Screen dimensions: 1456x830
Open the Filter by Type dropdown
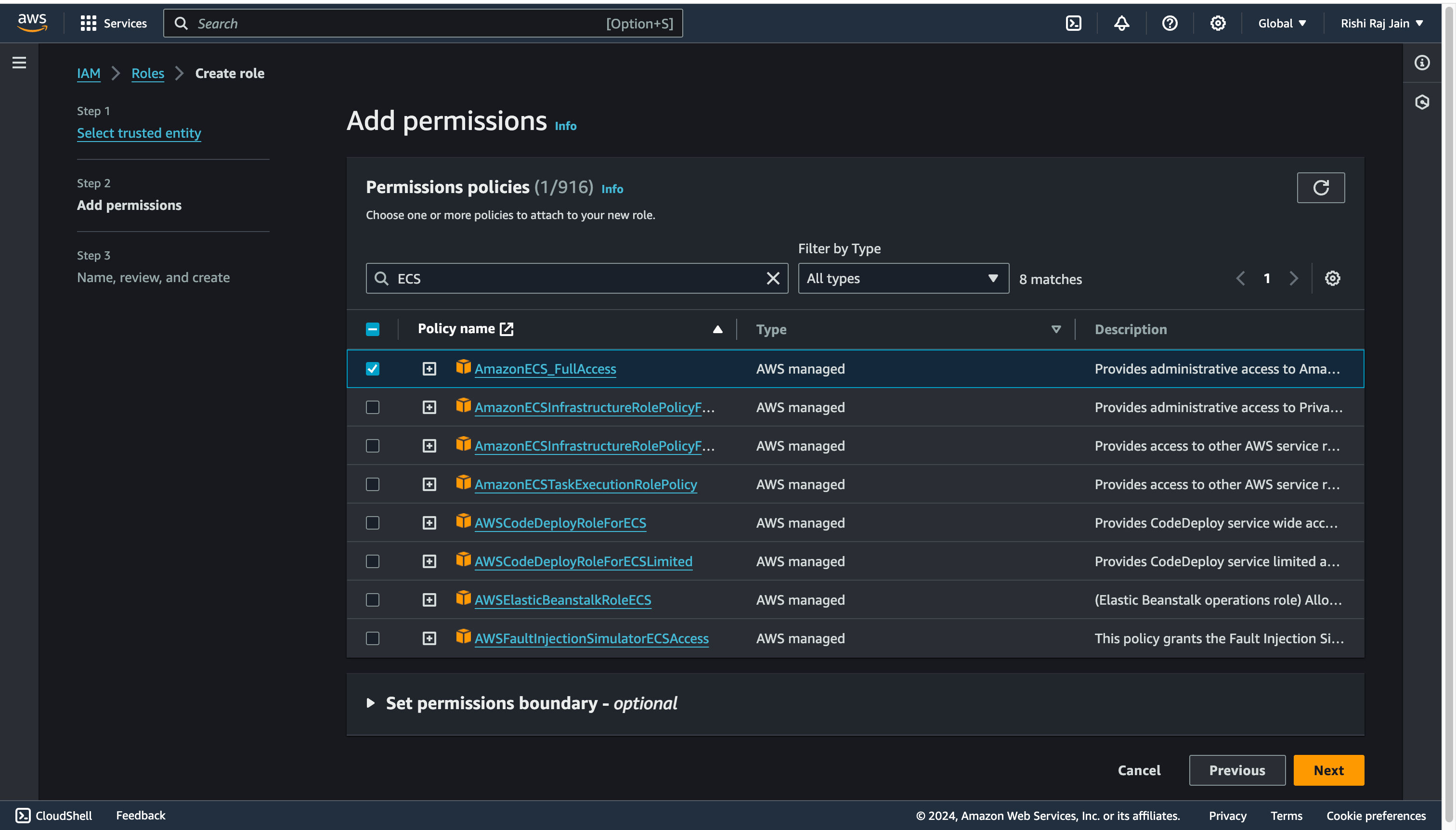903,278
